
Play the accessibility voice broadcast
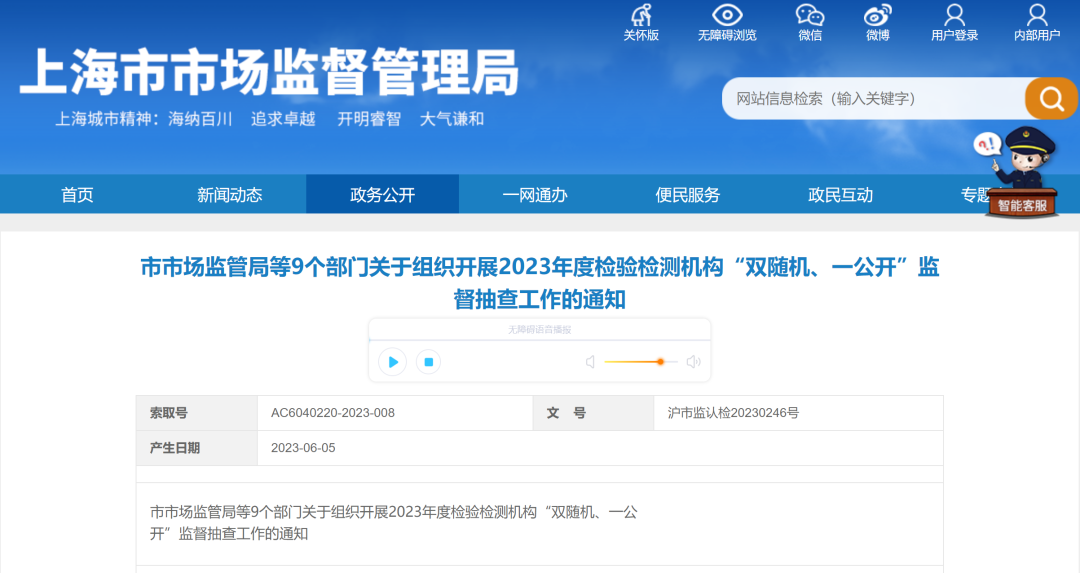(x=393, y=361)
